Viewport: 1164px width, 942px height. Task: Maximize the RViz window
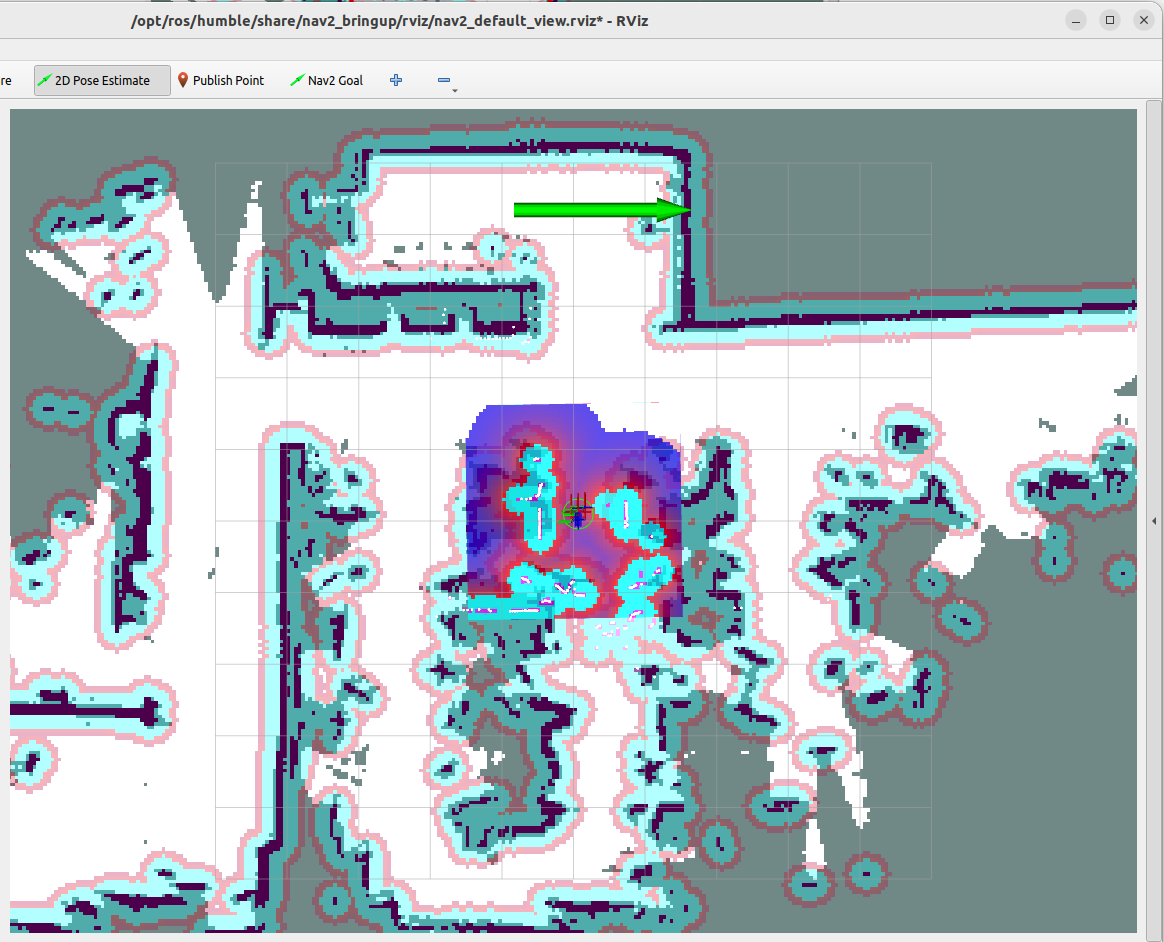1109,20
